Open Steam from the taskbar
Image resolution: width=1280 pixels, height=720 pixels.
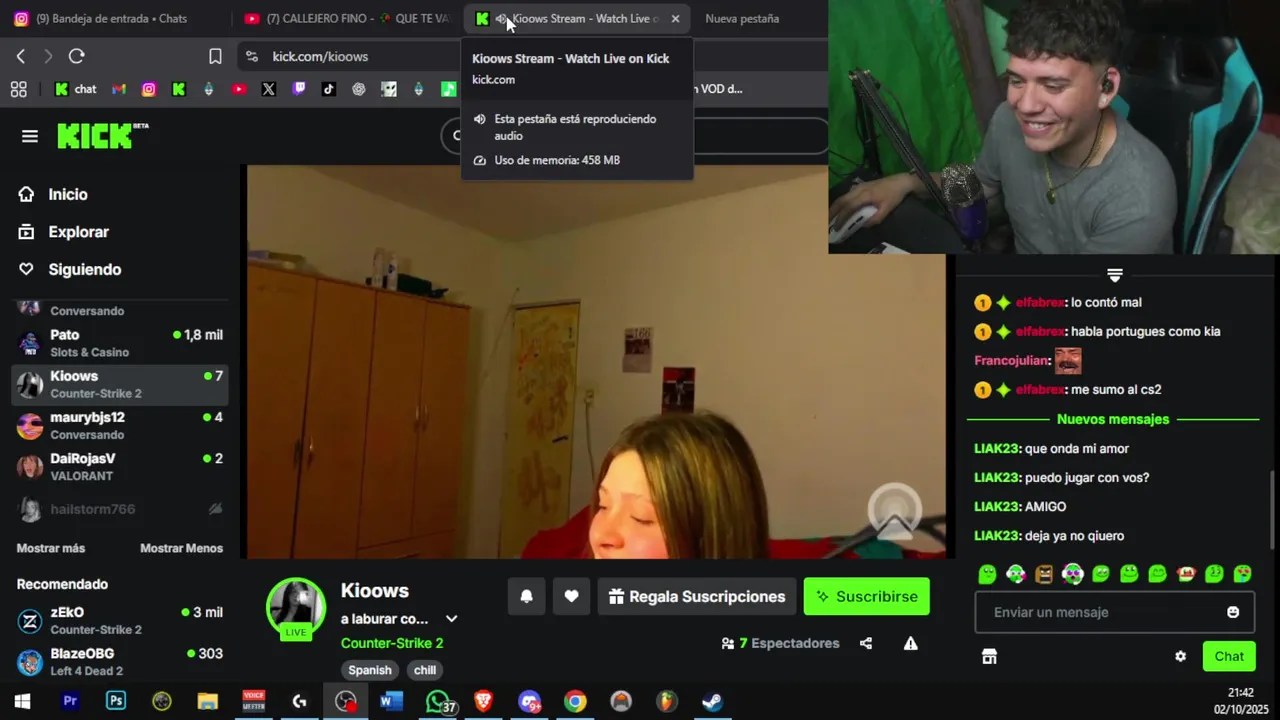point(712,701)
